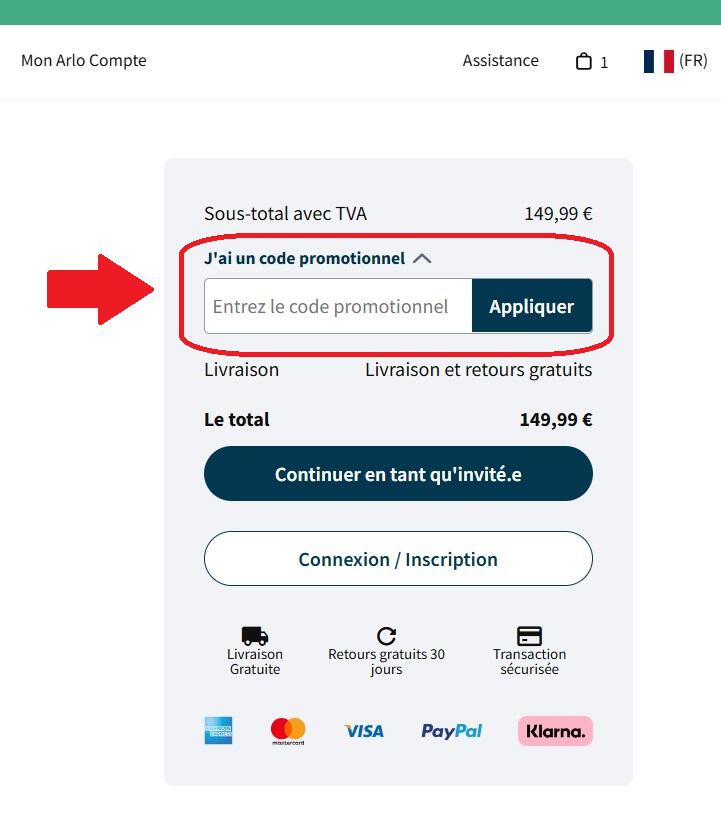Collapse the J'ai un code promotionnel section
Image resolution: width=721 pixels, height=827 pixels.
(422, 257)
